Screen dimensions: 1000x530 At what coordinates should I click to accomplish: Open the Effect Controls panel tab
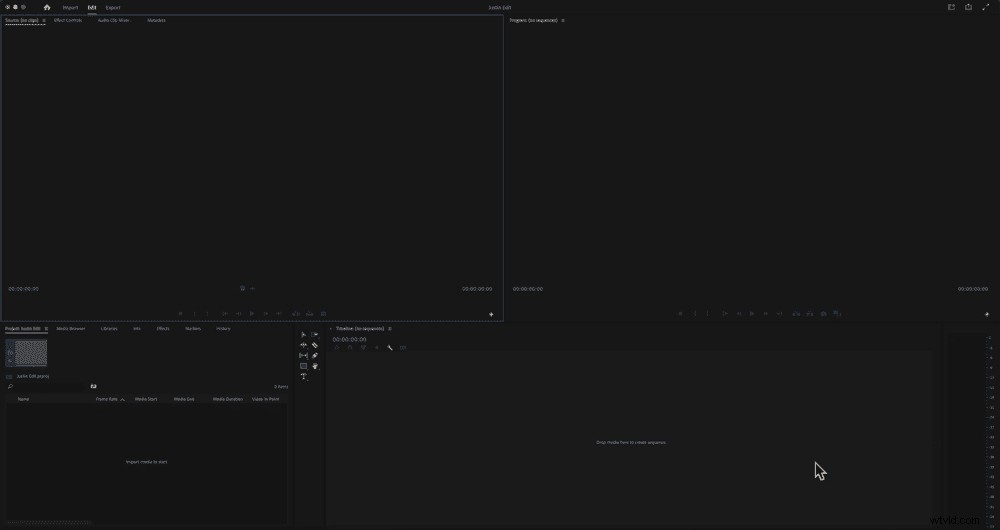[68, 20]
